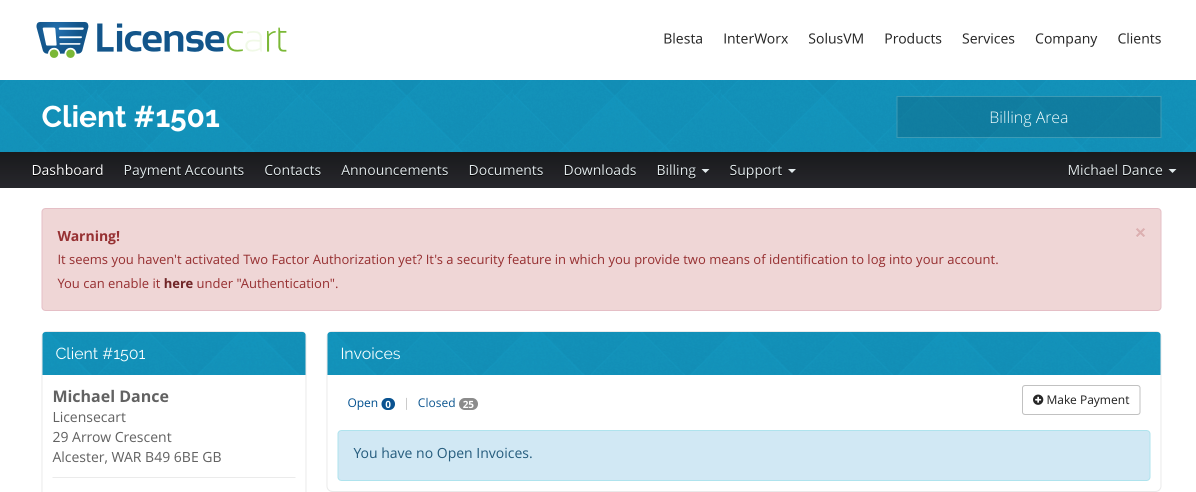This screenshot has height=492, width=1196.
Task: Open the Michael Dance account dropdown
Action: pos(1121,170)
